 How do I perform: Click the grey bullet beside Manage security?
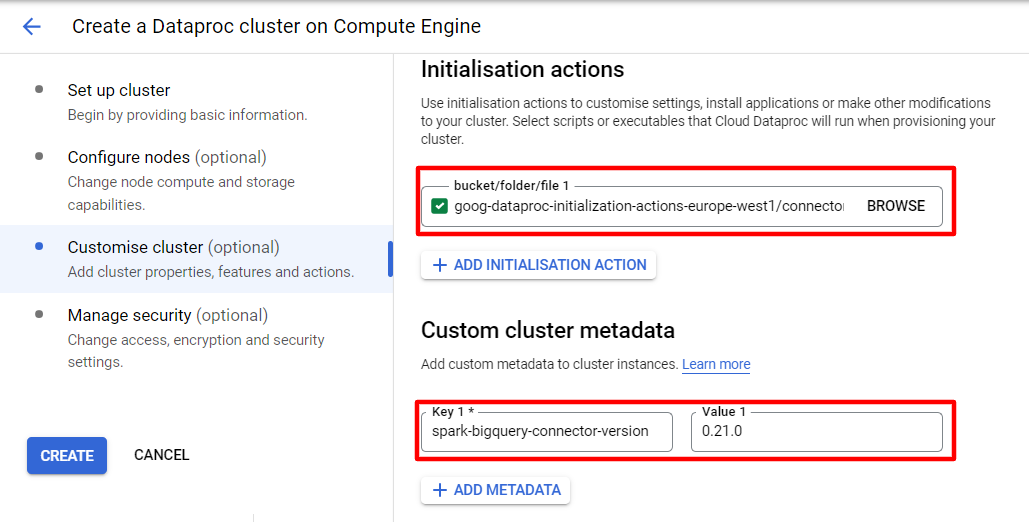click(39, 315)
